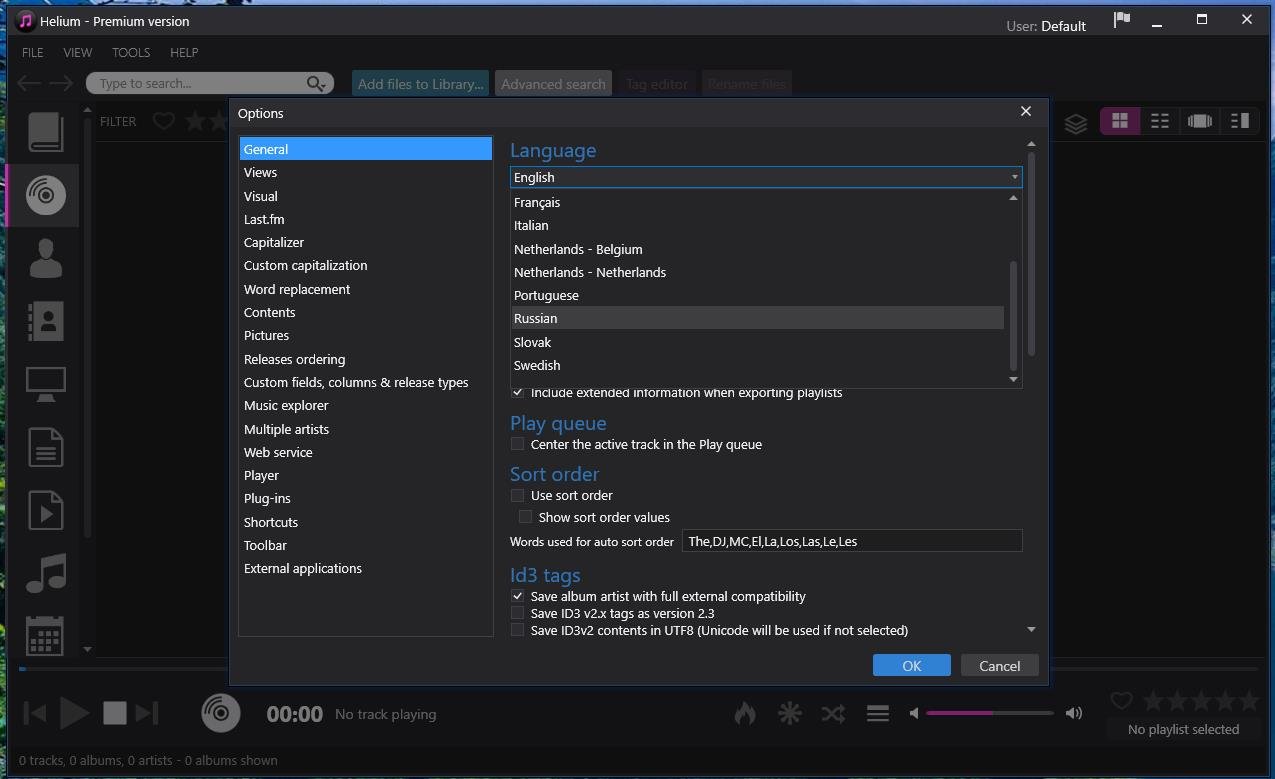Click the monitor icon in sidebar
The height and width of the screenshot is (779, 1275).
click(46, 384)
